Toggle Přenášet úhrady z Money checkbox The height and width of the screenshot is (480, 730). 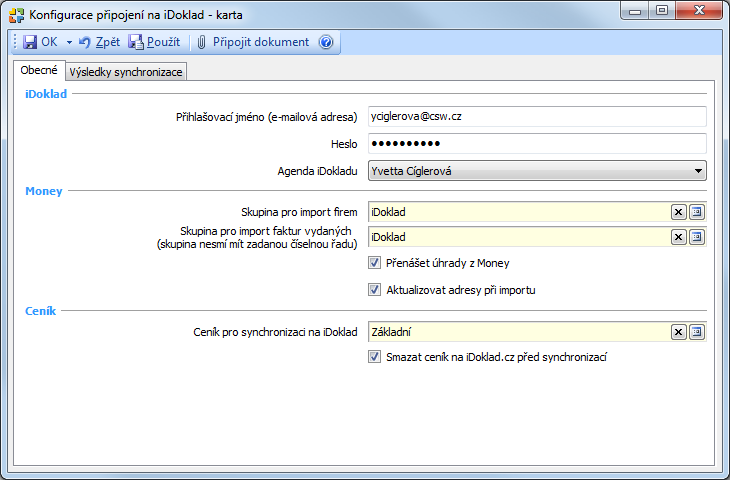coord(374,263)
